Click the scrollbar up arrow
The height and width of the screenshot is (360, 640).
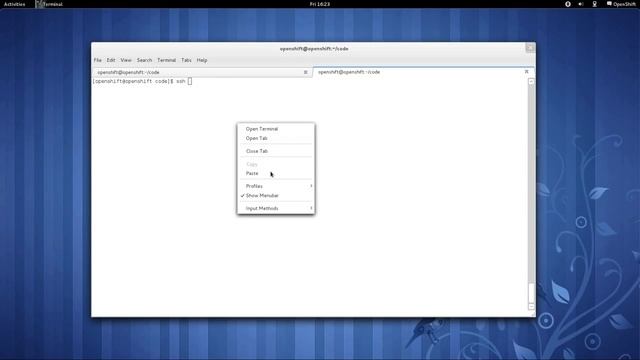[531, 82]
